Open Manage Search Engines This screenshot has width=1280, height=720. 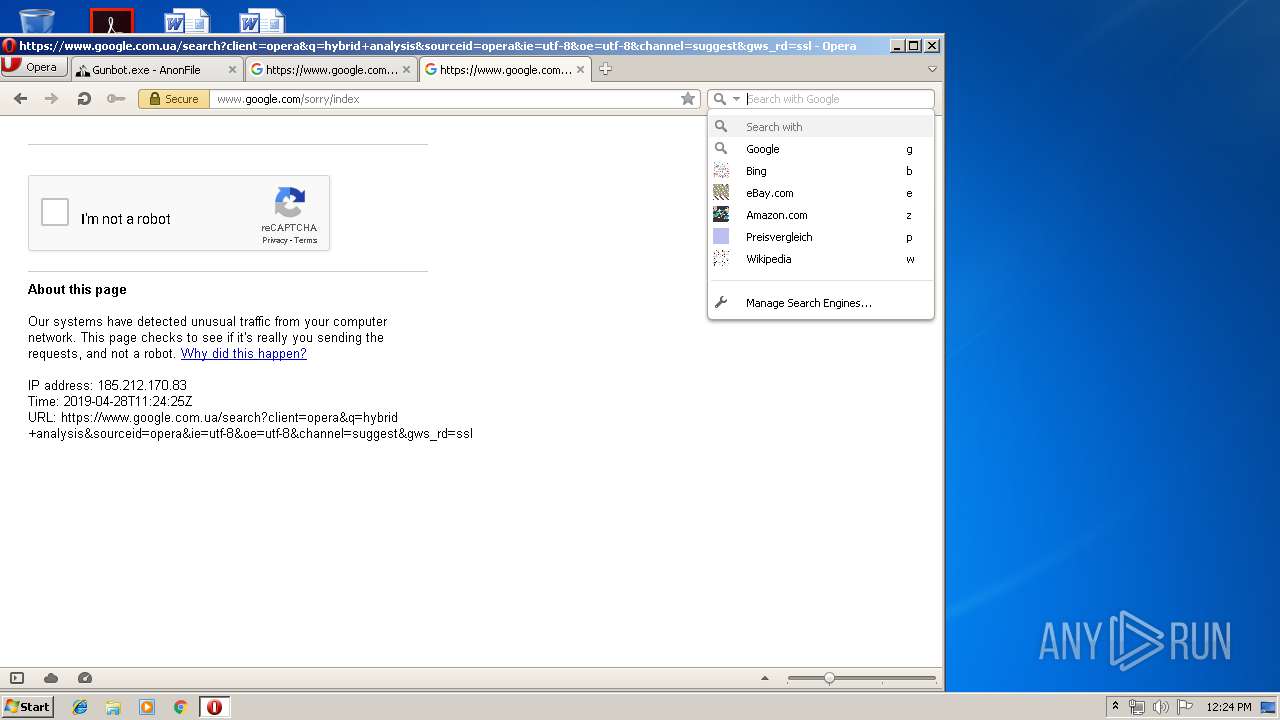tap(820, 303)
